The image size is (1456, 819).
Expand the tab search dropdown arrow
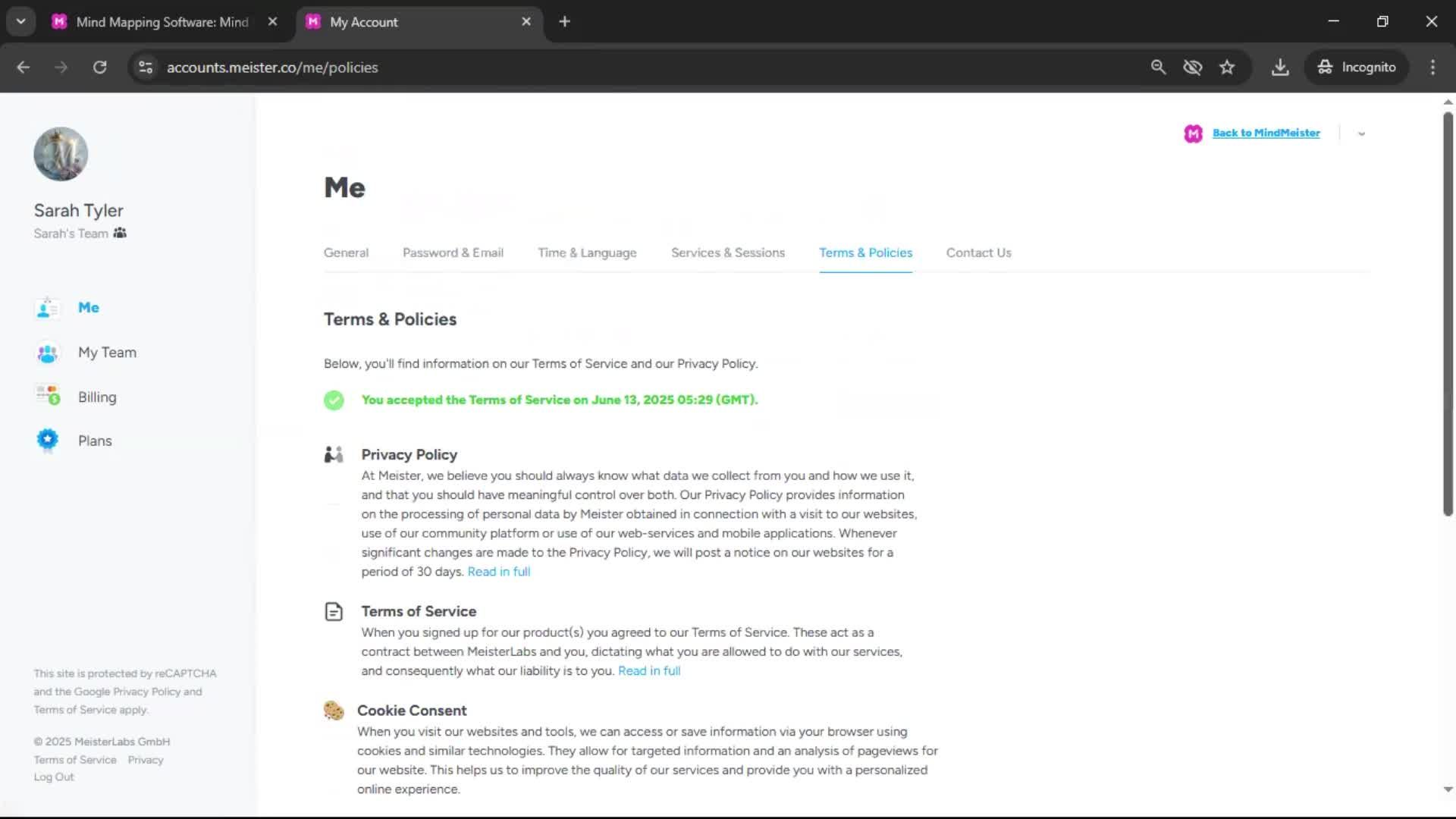coord(20,21)
